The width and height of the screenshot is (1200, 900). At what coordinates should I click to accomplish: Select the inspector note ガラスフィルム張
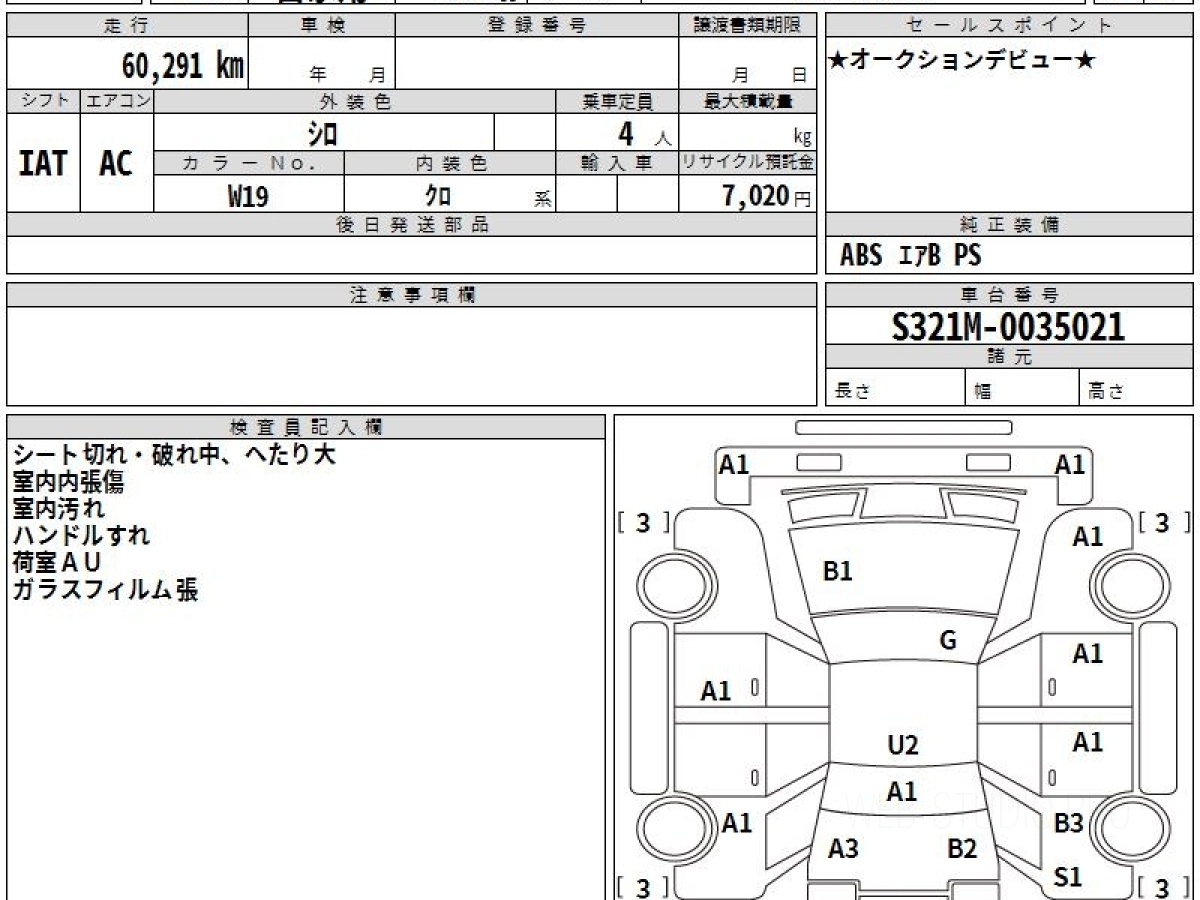click(105, 590)
